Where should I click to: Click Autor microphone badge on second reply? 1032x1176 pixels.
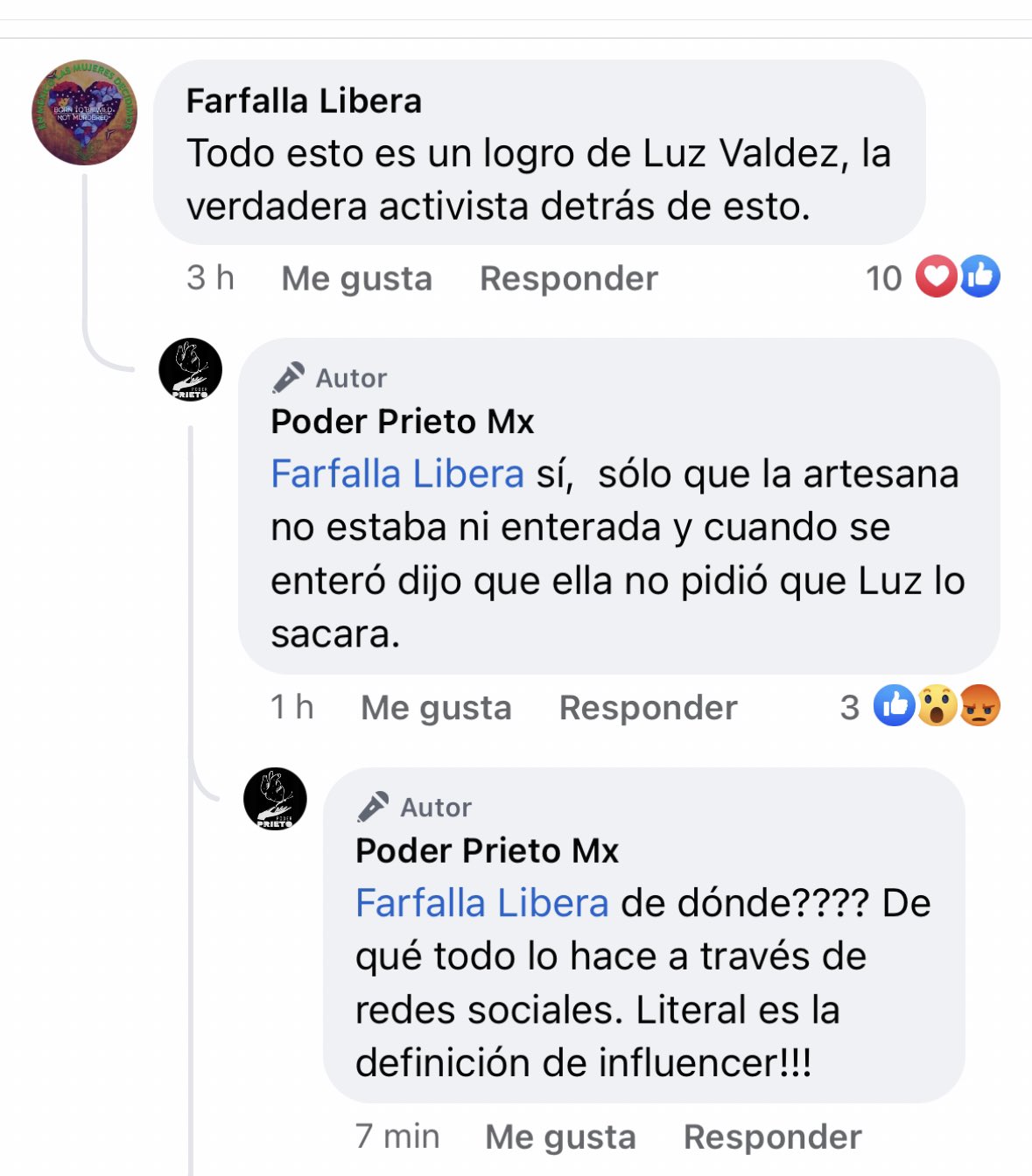(x=374, y=807)
